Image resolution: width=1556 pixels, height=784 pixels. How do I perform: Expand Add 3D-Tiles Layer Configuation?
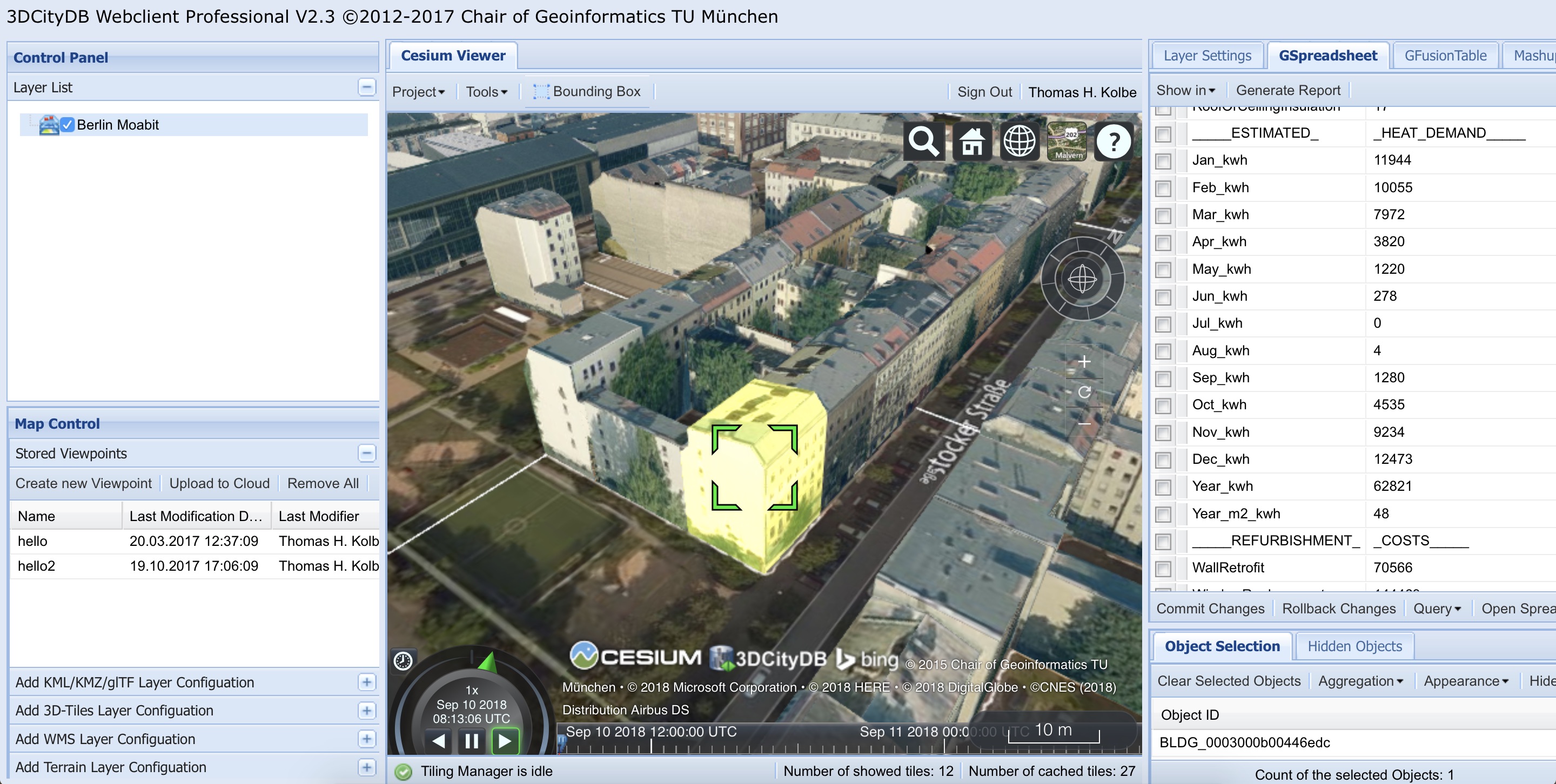pos(367,711)
